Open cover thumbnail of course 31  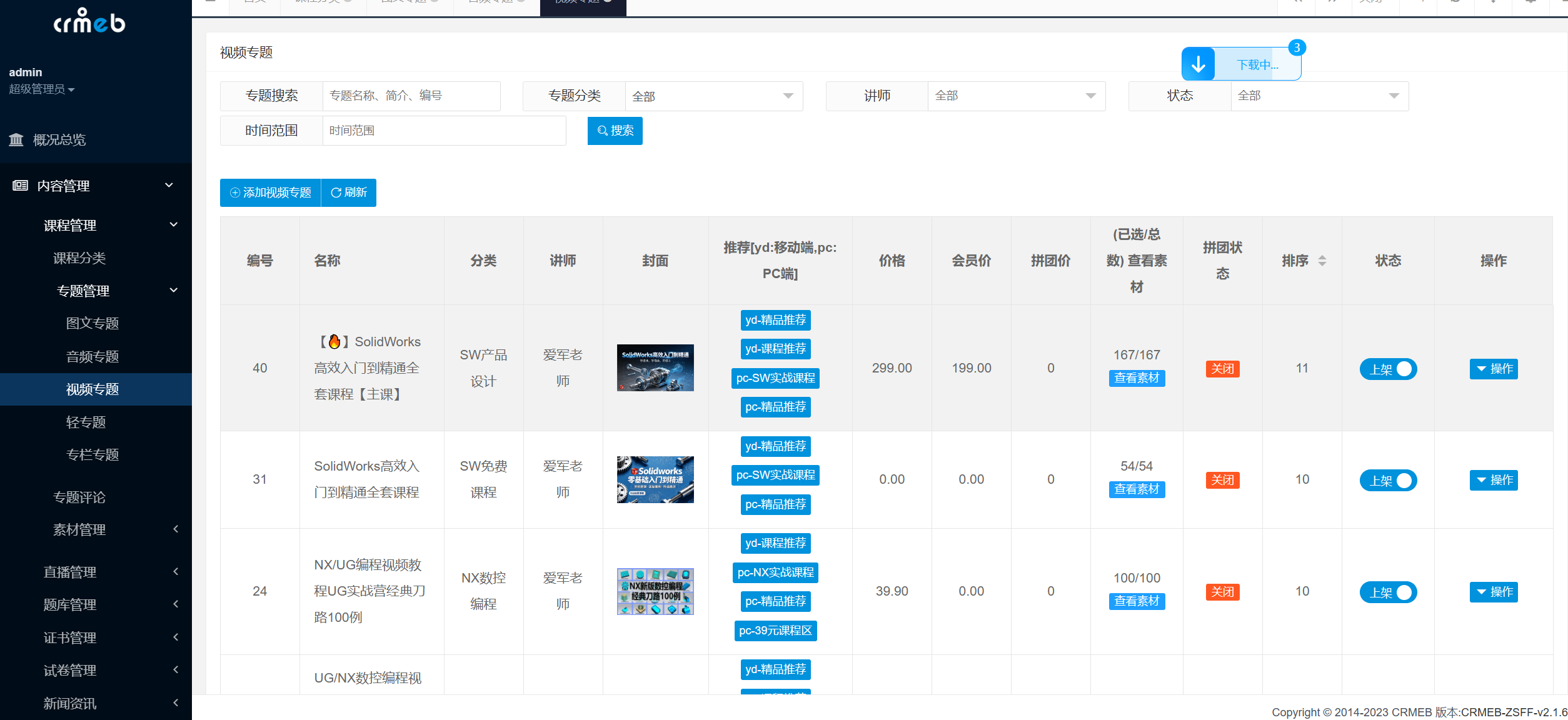pyautogui.click(x=655, y=479)
